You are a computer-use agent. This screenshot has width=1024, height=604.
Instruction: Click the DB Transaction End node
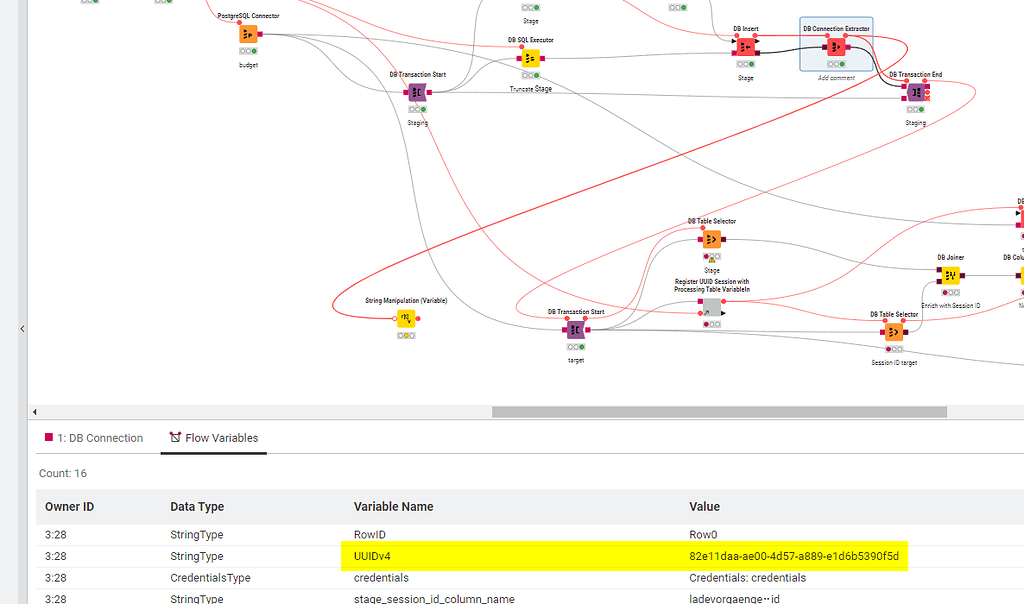tap(916, 91)
